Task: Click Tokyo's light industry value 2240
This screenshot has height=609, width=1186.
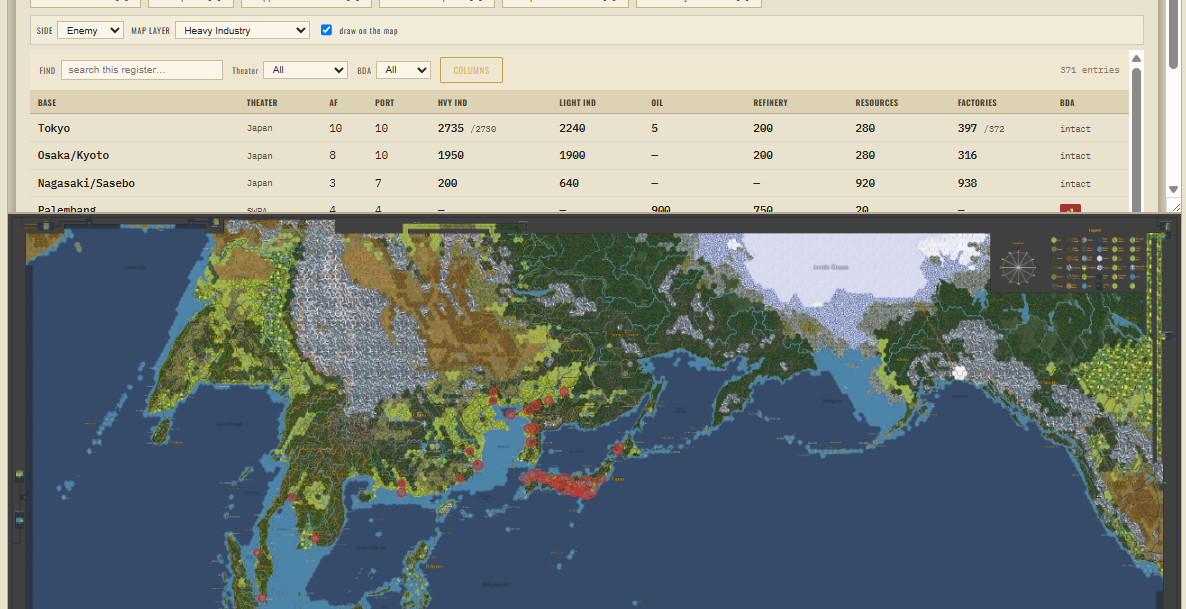Action: pyautogui.click(x=573, y=129)
